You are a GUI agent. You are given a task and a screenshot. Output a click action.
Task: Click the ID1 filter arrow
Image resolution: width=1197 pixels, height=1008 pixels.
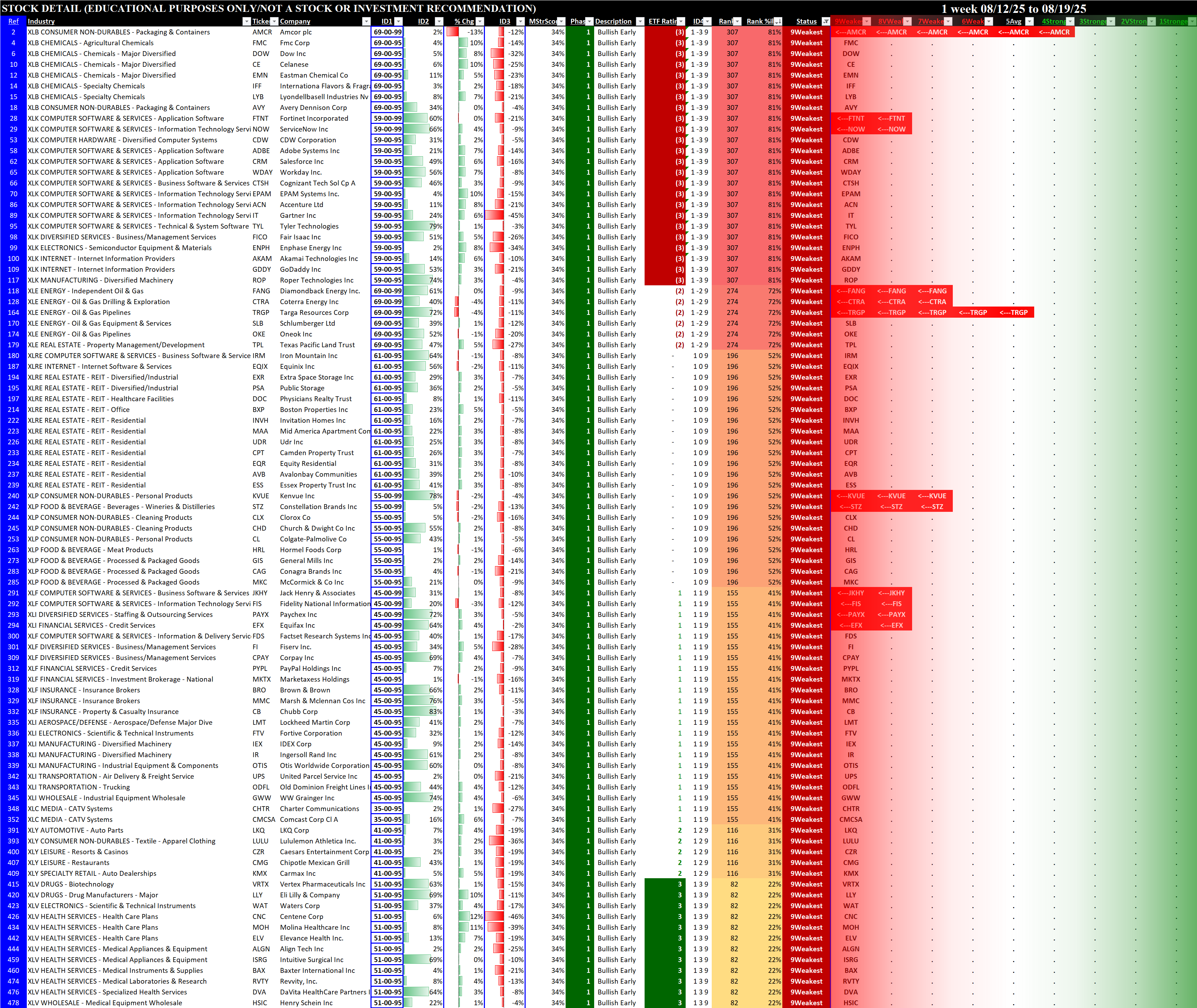pyautogui.click(x=398, y=22)
